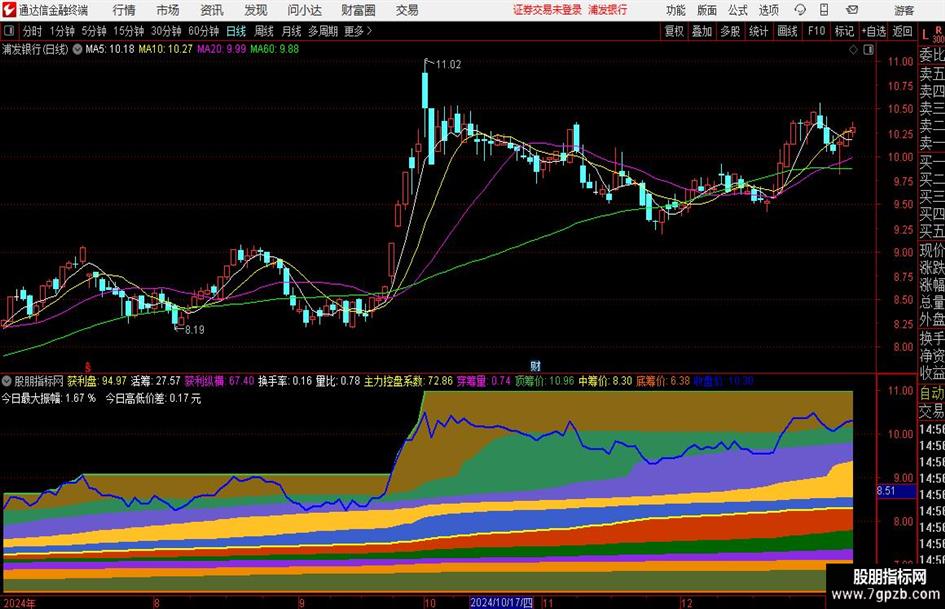Open the 画线 drawing tools button
945x609 pixels.
[x=787, y=31]
